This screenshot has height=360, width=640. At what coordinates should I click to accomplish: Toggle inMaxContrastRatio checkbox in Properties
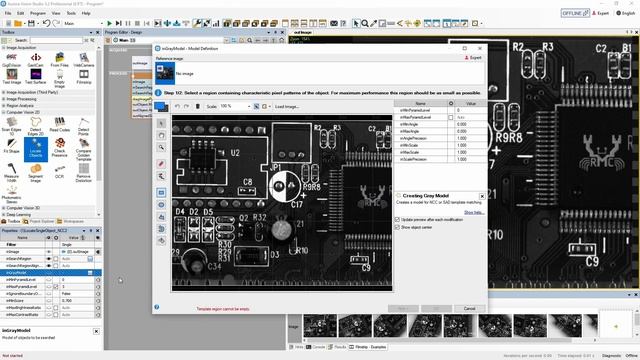56,315
